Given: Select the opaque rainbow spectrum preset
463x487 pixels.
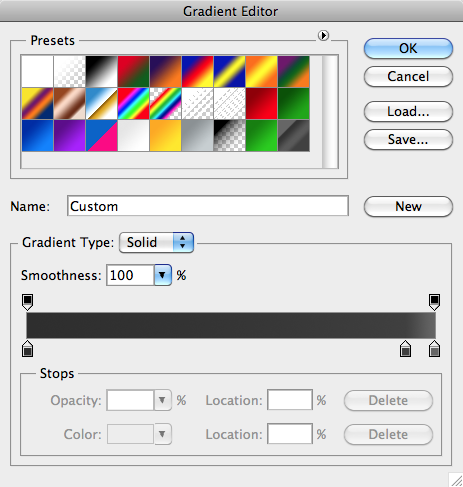Looking at the screenshot, I should point(134,104).
